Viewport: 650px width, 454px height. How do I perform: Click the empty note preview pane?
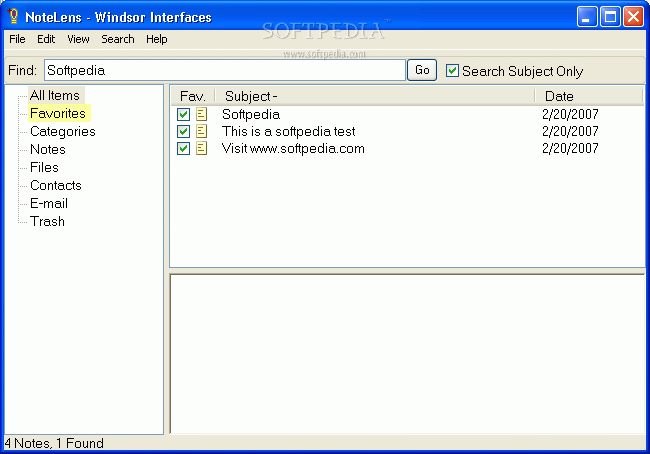pos(407,354)
